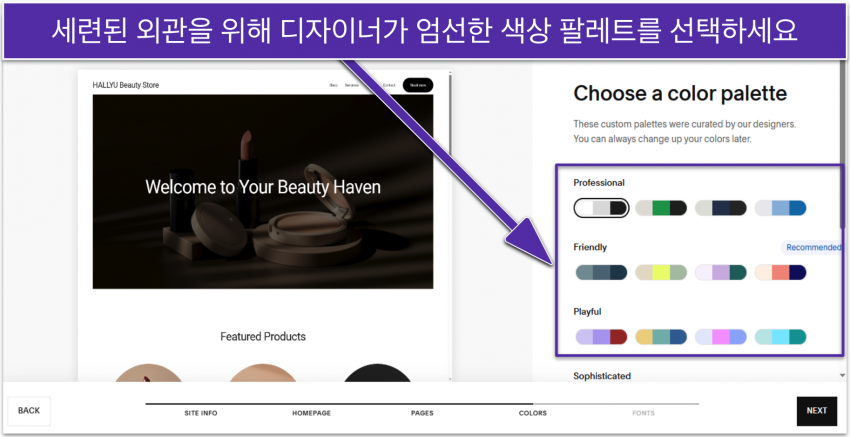This screenshot has width=850, height=437.
Task: Open the PAGES step
Action: coord(422,413)
